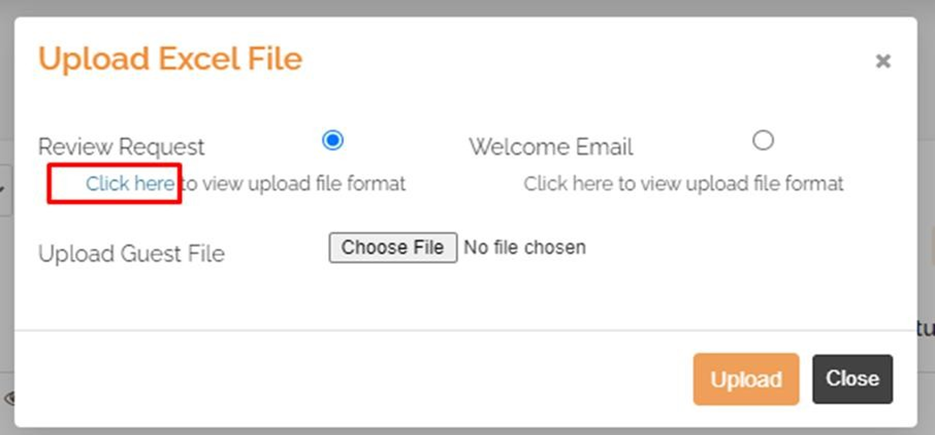935x435 pixels.
Task: Open the Review Request "Click here" format link
Action: click(130, 184)
